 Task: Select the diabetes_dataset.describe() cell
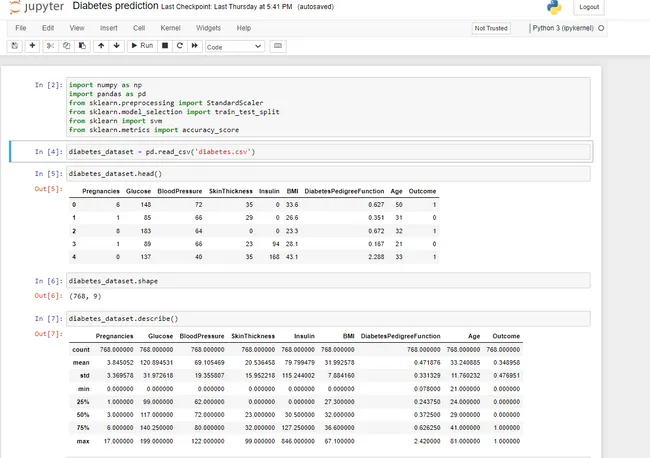(x=328, y=319)
